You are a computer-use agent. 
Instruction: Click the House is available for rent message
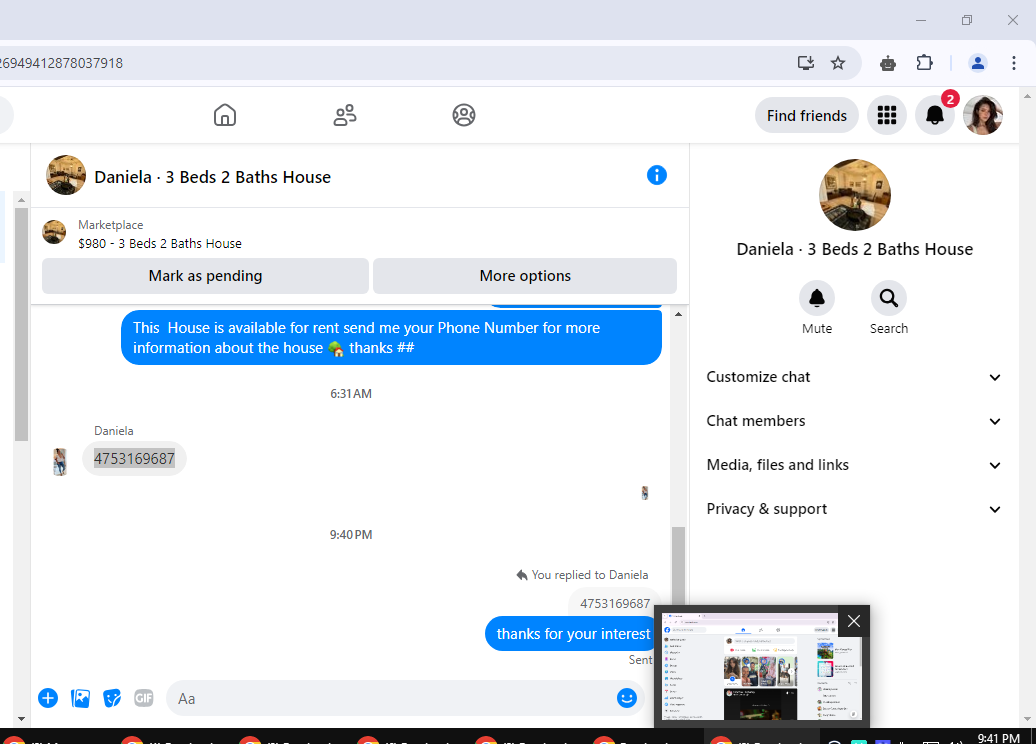click(391, 338)
